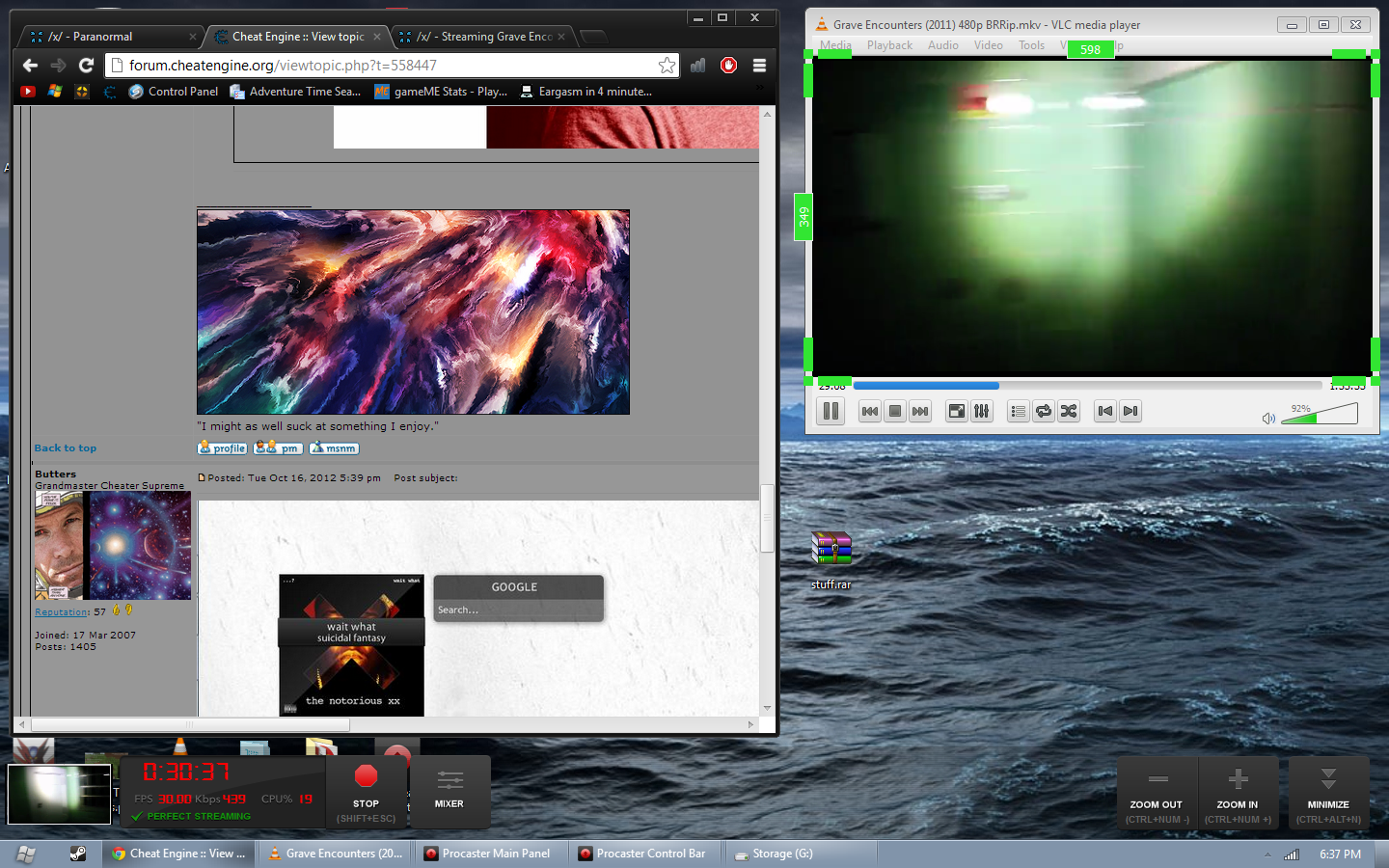The width and height of the screenshot is (1389, 868).
Task: Click the Back to top link
Action: click(x=66, y=448)
